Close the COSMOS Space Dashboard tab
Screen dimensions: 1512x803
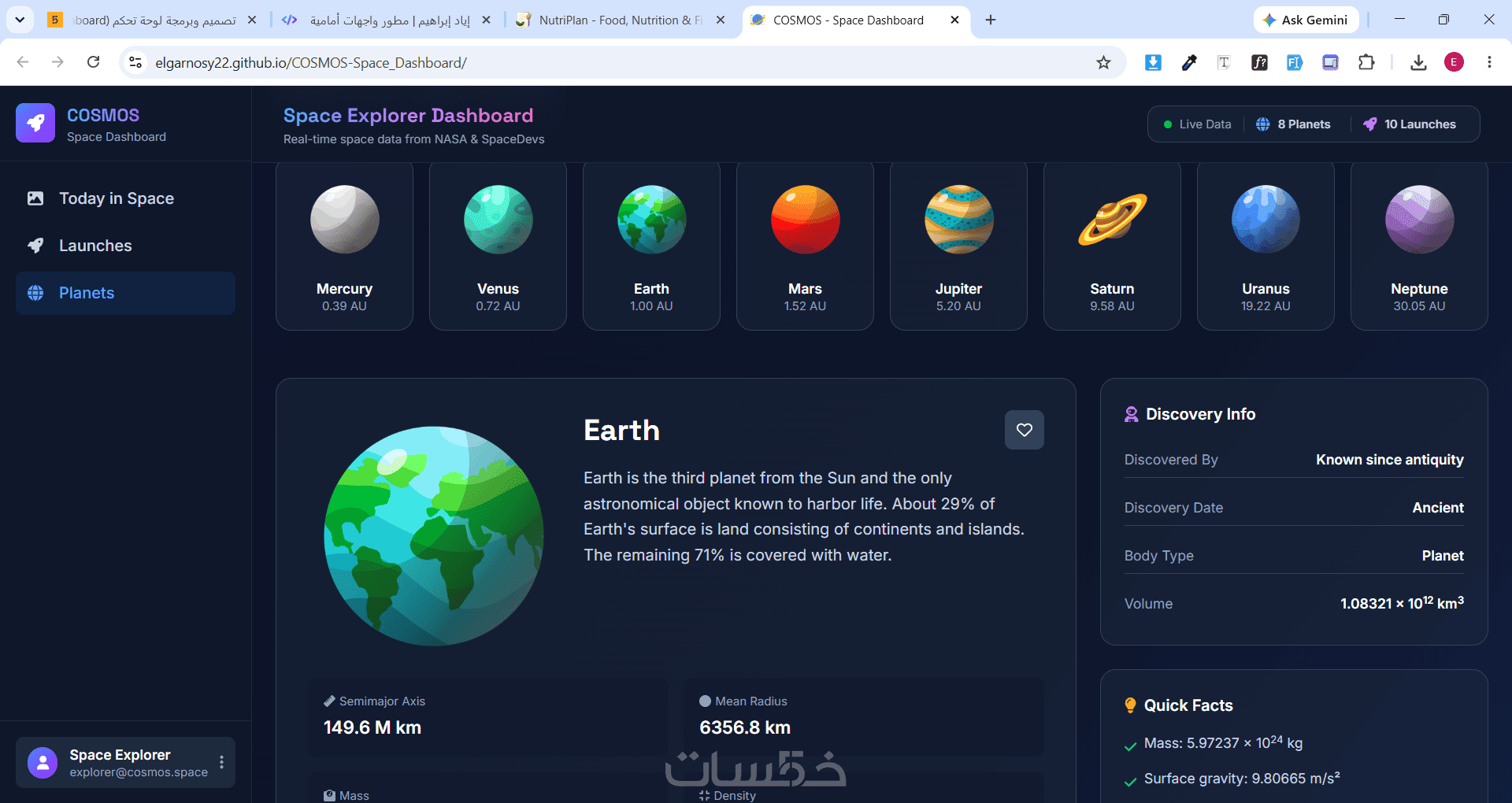coord(954,20)
